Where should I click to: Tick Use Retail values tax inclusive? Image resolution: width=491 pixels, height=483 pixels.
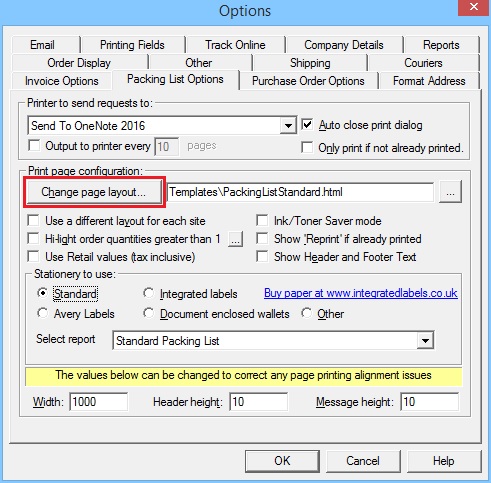pos(33,257)
